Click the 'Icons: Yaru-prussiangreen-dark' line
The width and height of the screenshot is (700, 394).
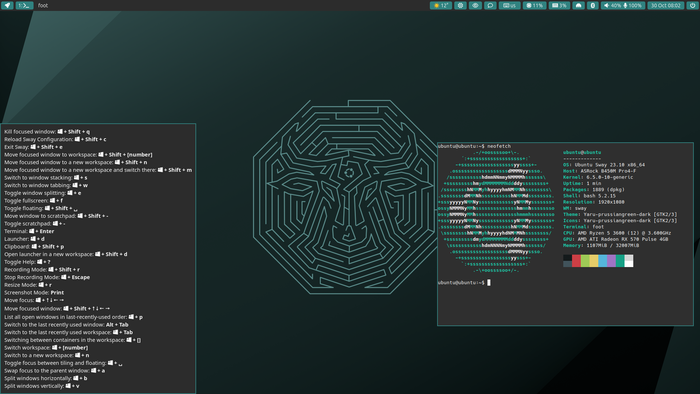coord(620,220)
